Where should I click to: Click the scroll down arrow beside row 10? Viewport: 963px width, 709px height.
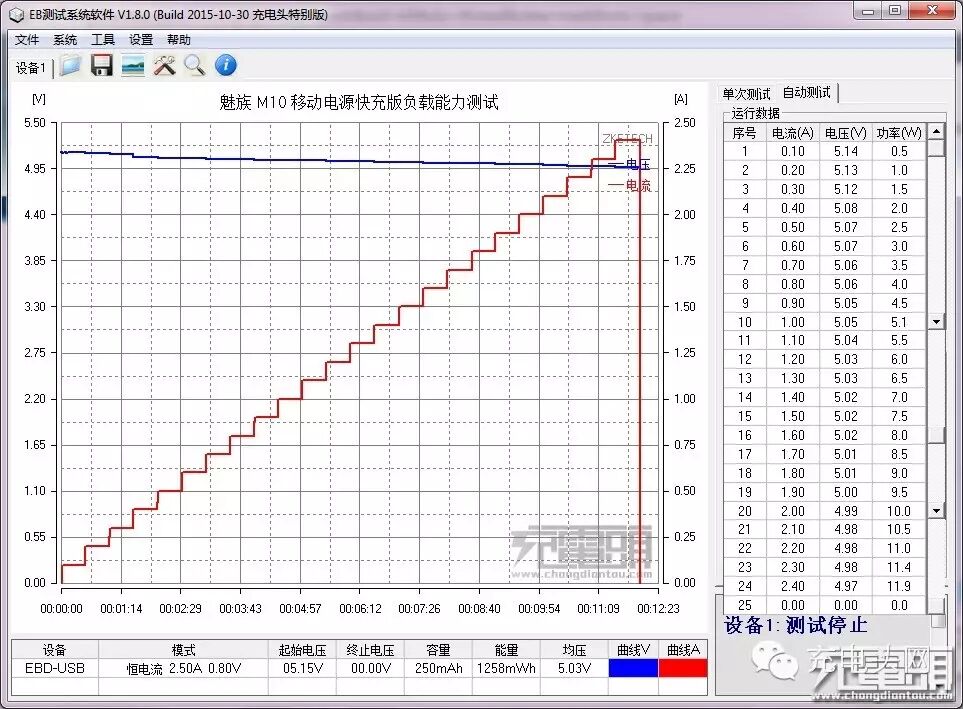(x=936, y=321)
